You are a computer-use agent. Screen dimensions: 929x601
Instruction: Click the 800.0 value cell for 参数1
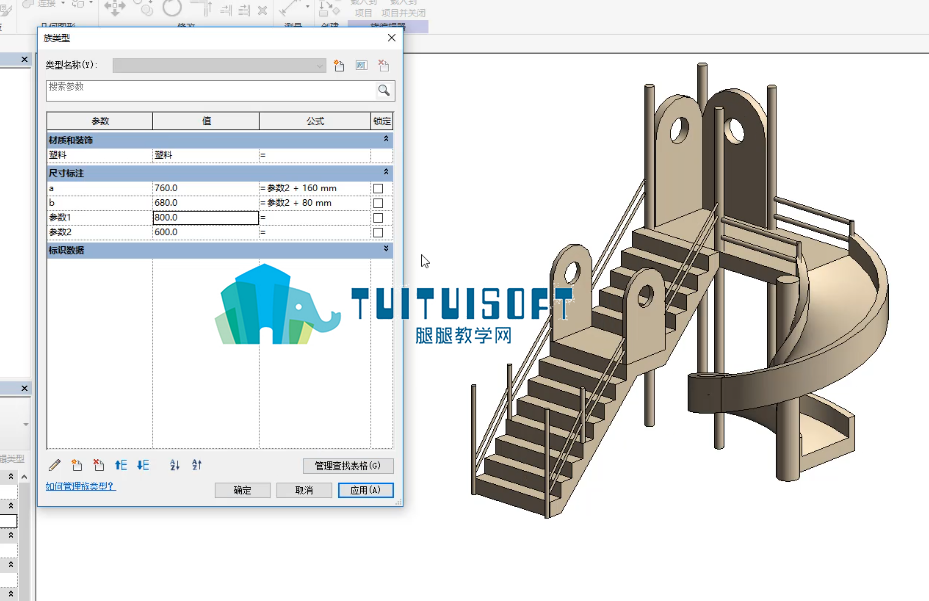click(206, 218)
